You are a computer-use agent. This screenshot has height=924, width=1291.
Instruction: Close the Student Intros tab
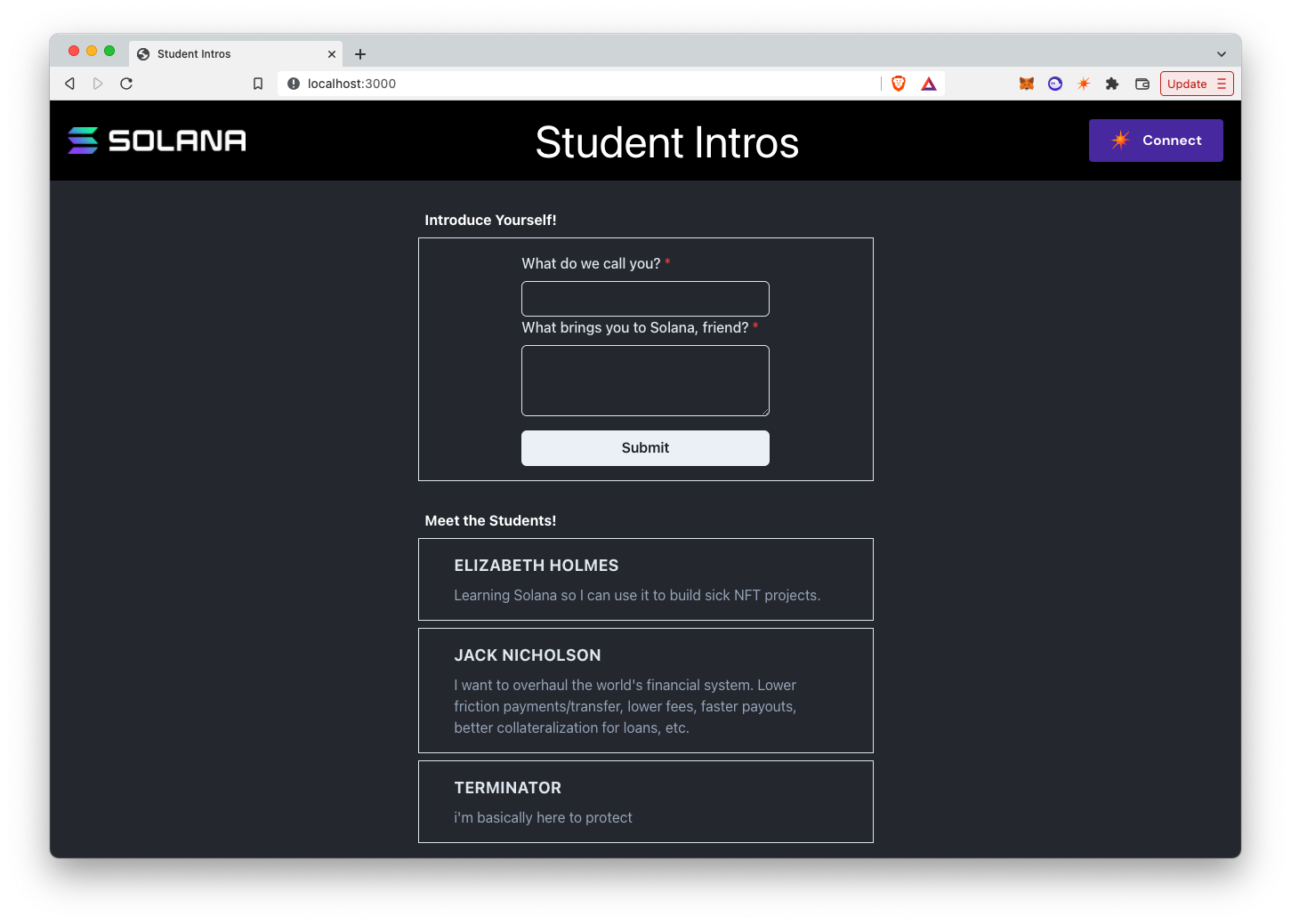332,54
